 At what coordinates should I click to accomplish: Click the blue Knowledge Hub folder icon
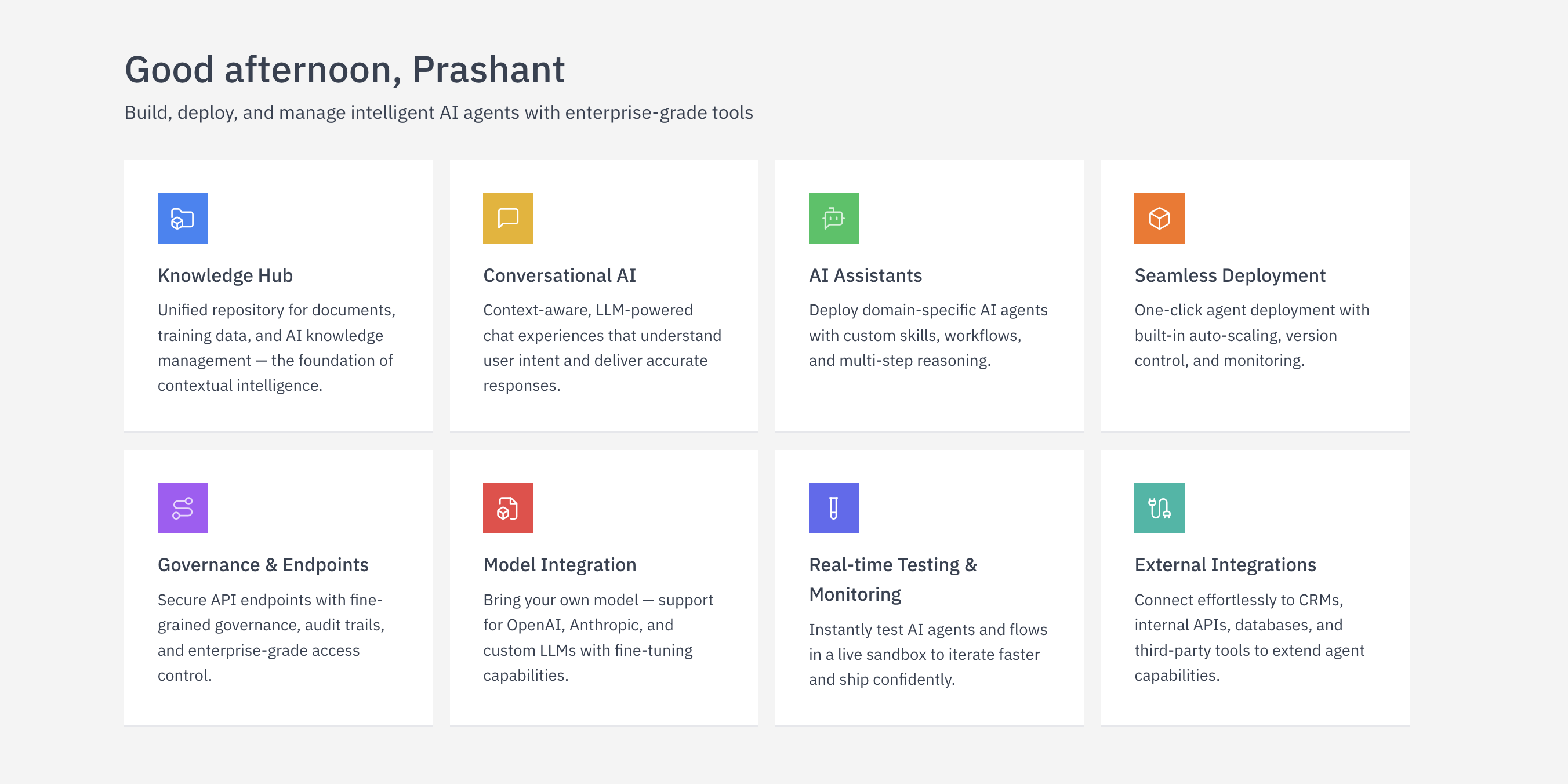tap(182, 218)
